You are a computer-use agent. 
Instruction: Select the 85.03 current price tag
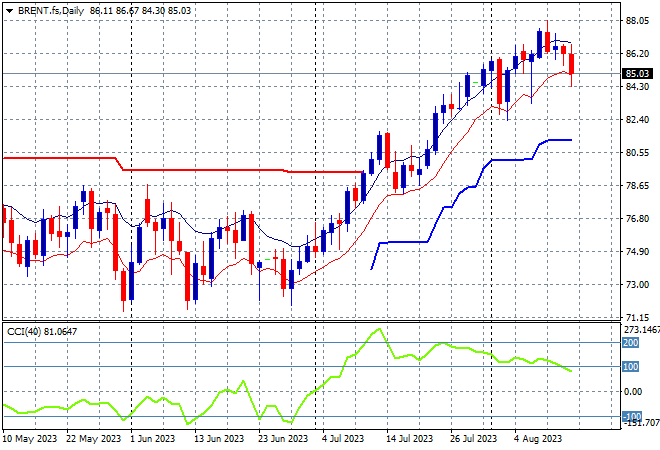pos(637,74)
